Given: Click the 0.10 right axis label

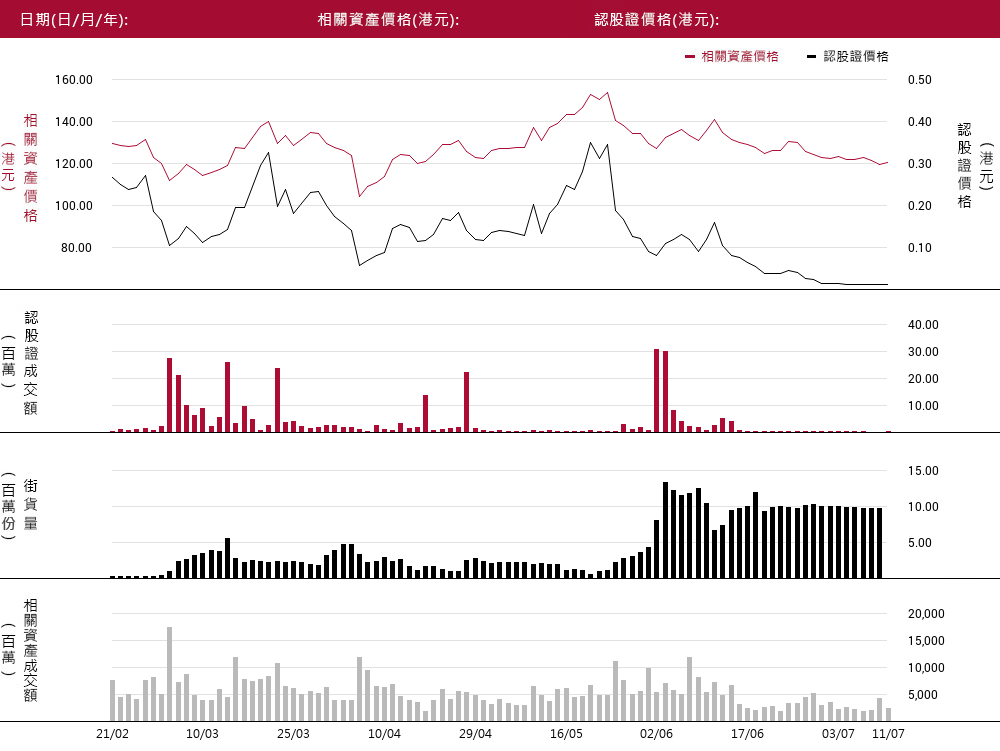Looking at the screenshot, I should pos(920,248).
